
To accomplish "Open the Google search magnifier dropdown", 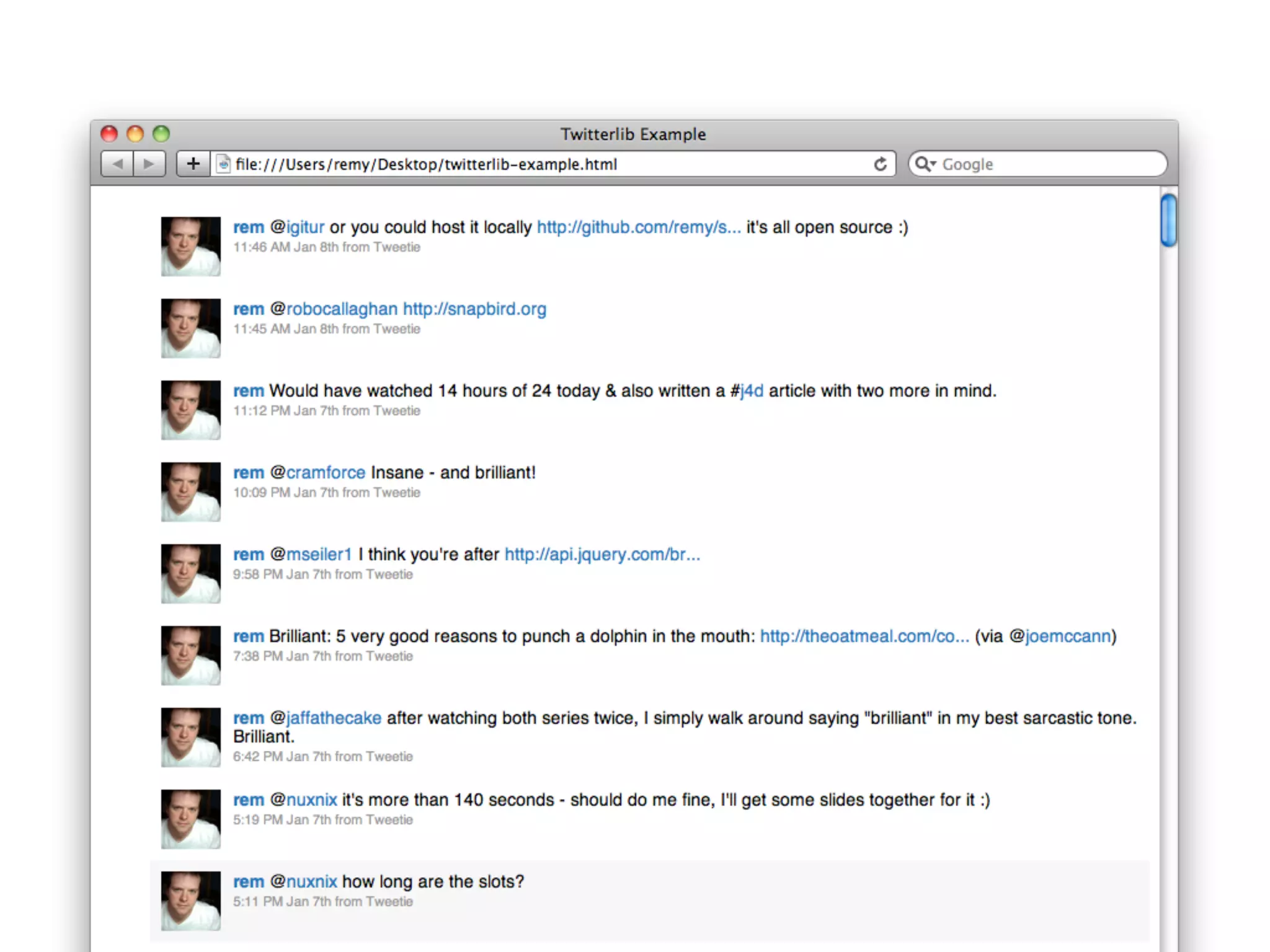I will pos(925,164).
